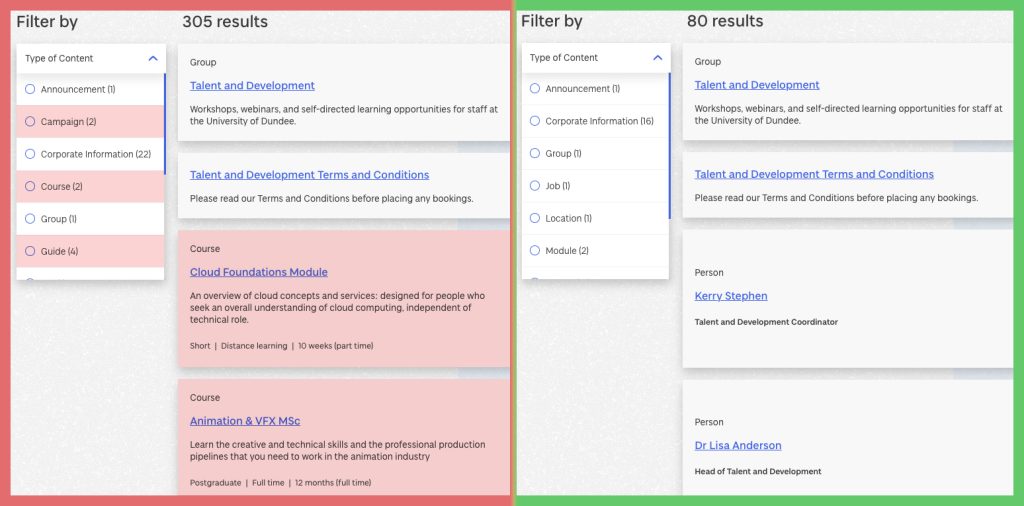Collapse Type of Content in 305 results panel
The image size is (1024, 506).
tap(153, 58)
